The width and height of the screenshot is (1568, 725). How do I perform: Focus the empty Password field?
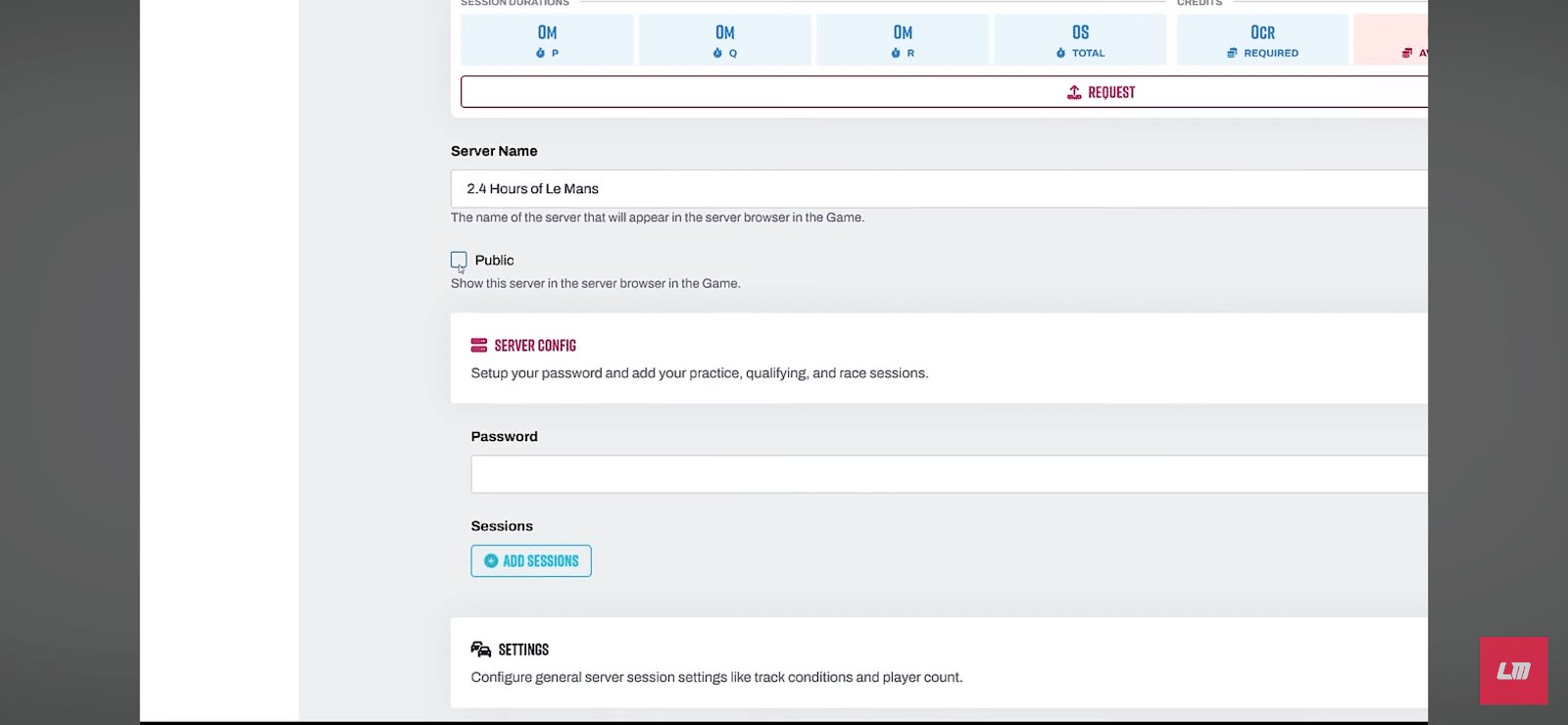(x=949, y=474)
